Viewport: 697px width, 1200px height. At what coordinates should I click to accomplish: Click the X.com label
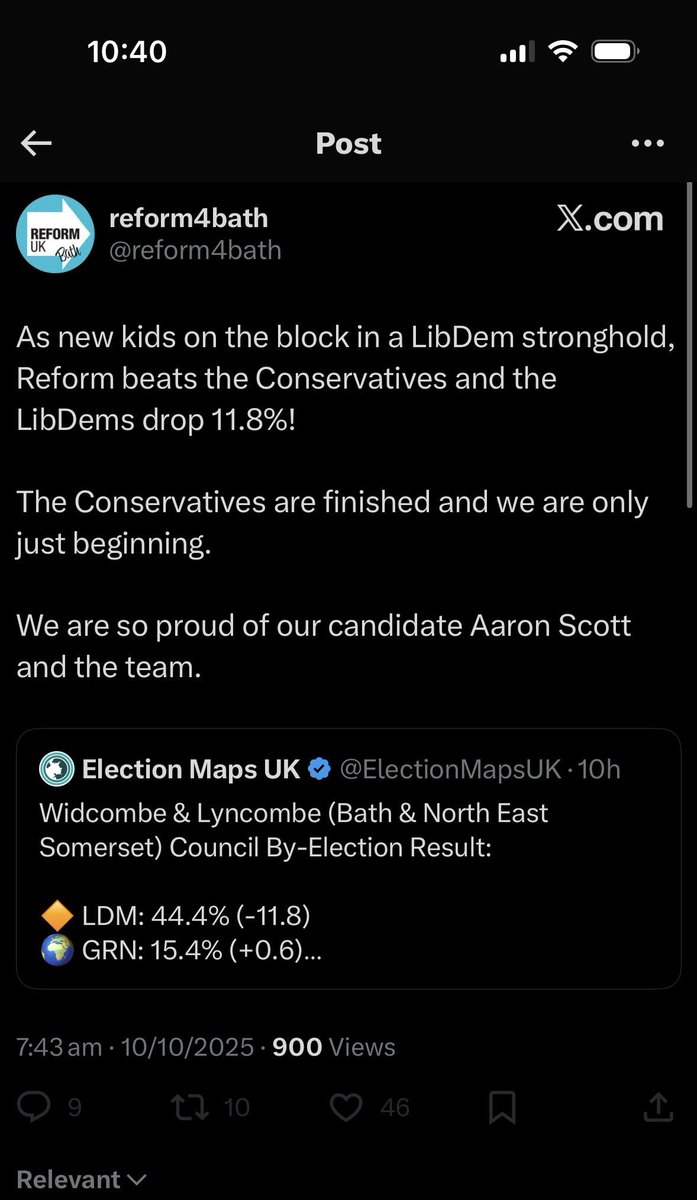click(x=609, y=219)
